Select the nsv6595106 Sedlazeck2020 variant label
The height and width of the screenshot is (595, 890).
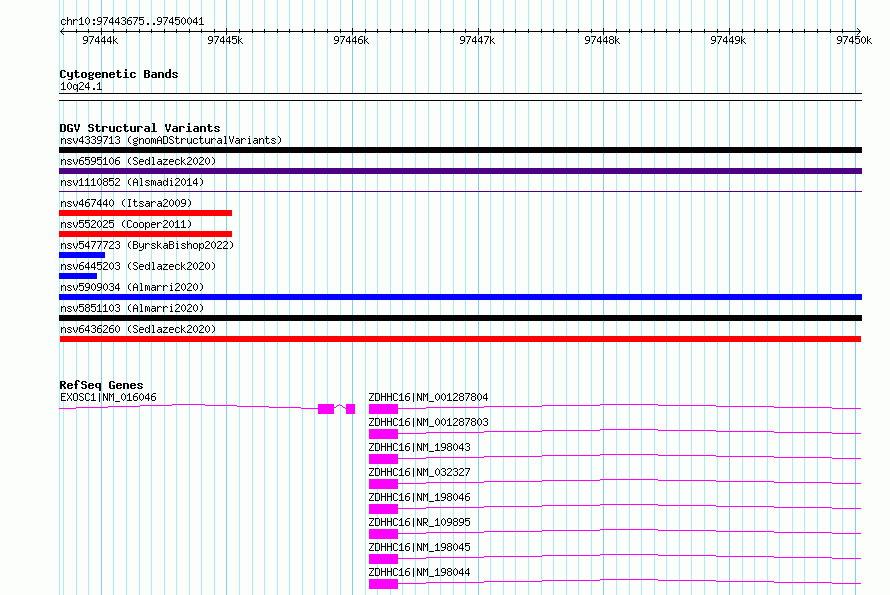coord(138,161)
